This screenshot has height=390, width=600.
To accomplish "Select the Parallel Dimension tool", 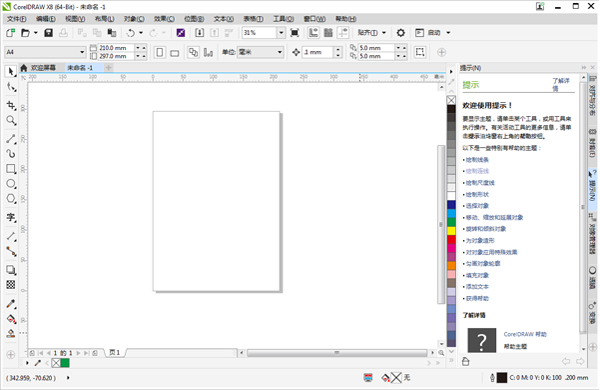I will click(x=11, y=237).
